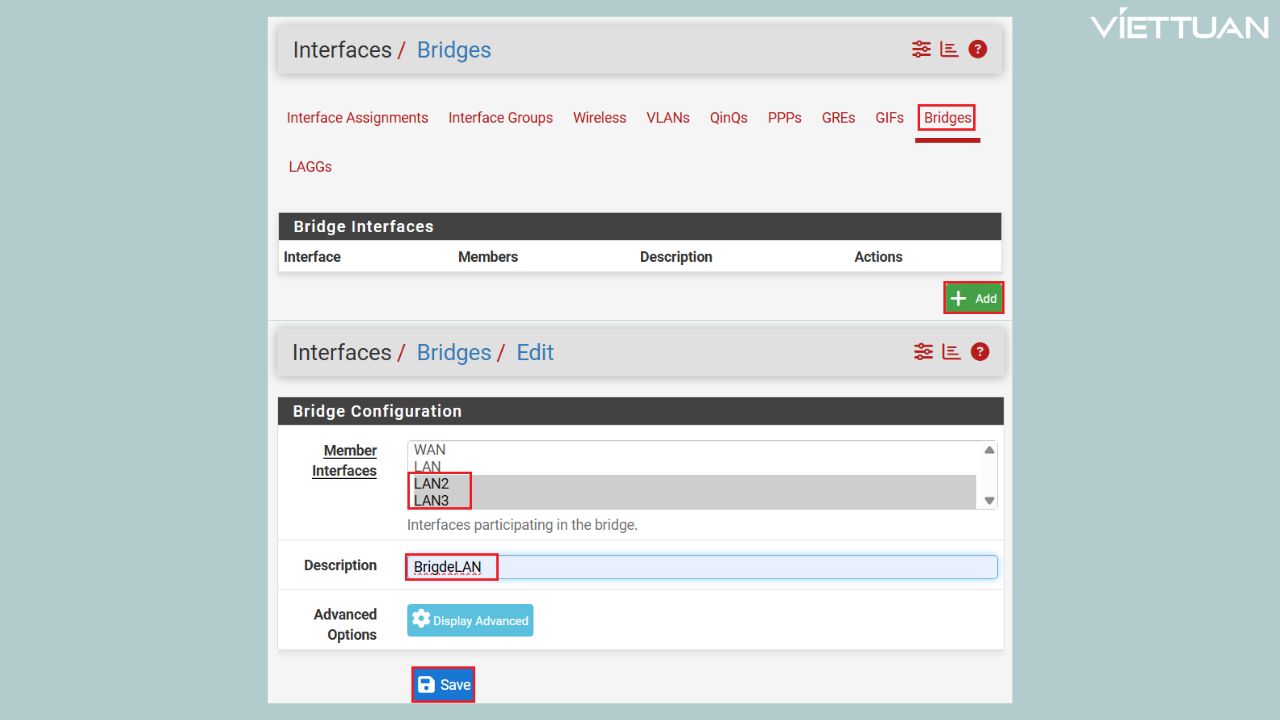Select WAN in Member Interfaces list
This screenshot has height=720, width=1280.
pos(430,450)
